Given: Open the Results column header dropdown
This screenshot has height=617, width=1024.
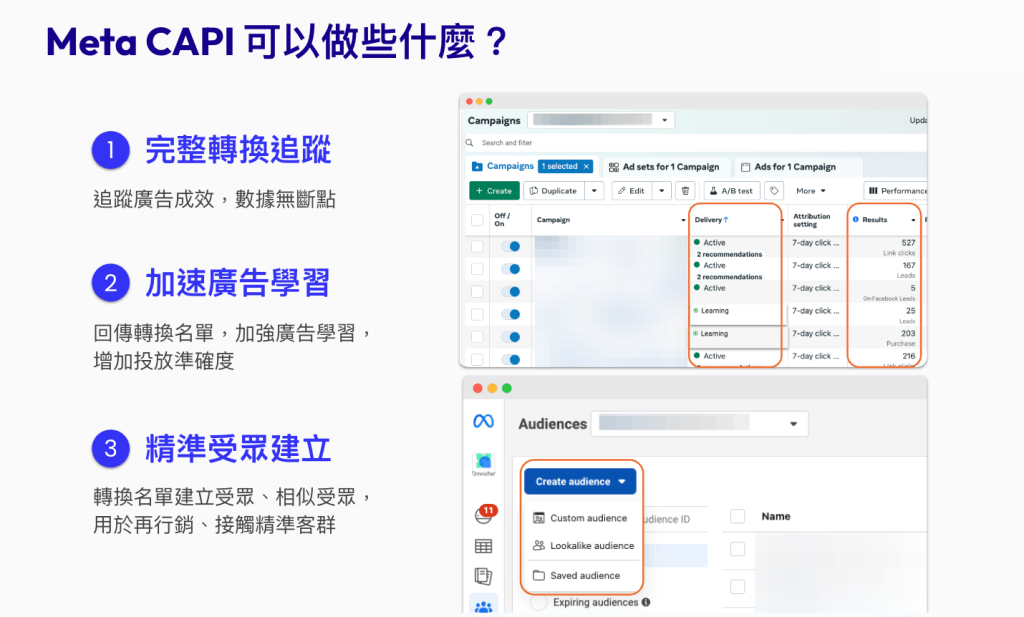Looking at the screenshot, I should pos(913,220).
